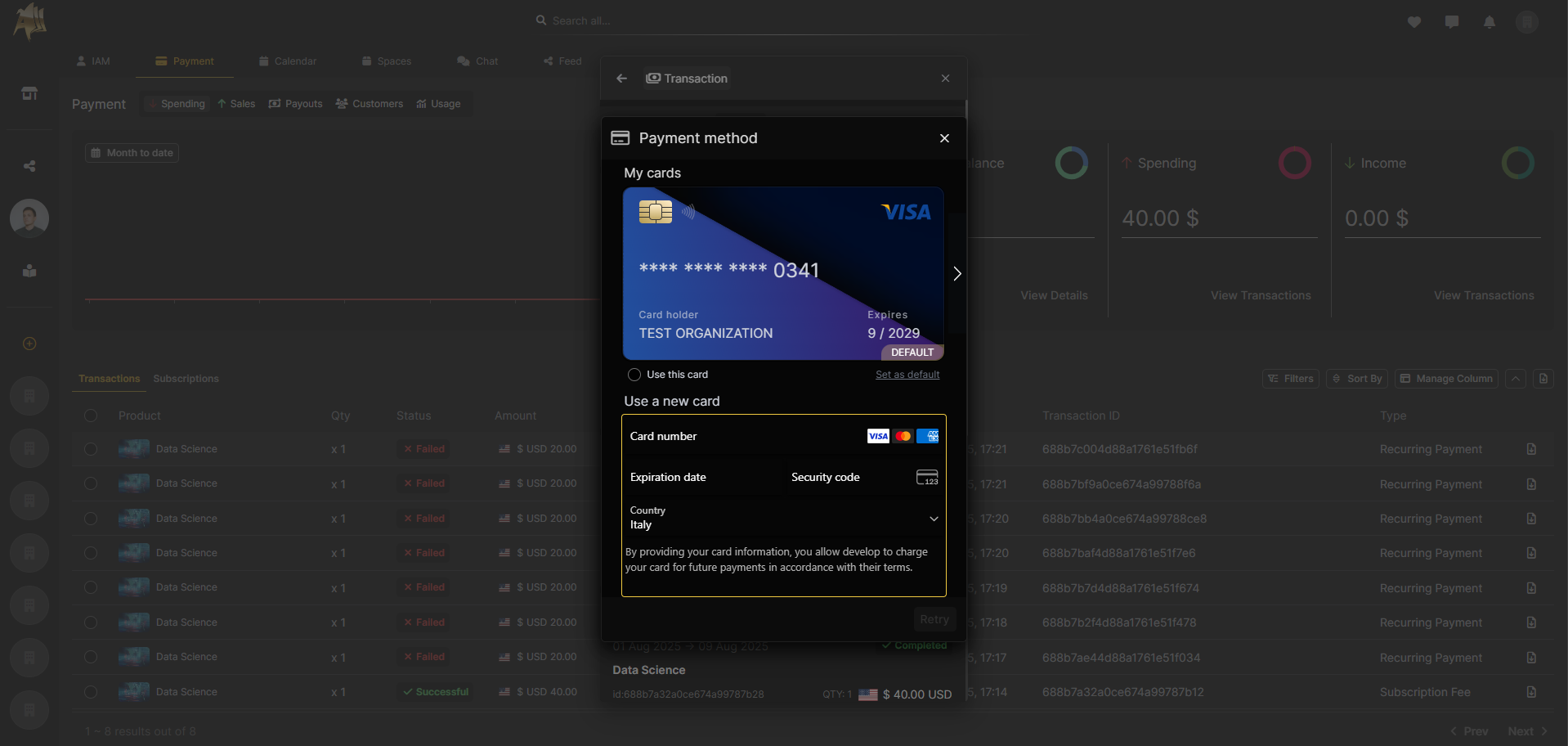Select the Sales sub-tab
The width and height of the screenshot is (1568, 746).
[x=236, y=104]
